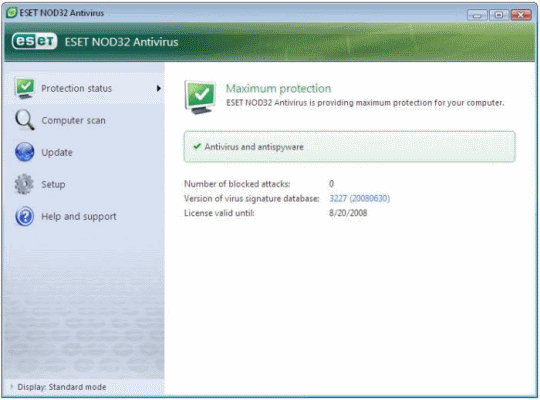Click the providing maximum protection description text
The height and width of the screenshot is (400, 540).
pos(365,103)
